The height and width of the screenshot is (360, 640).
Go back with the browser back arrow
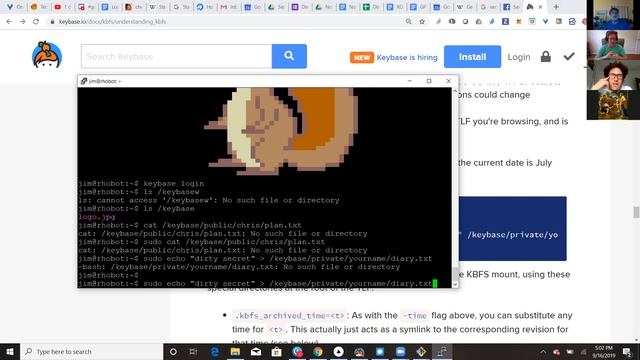9,22
